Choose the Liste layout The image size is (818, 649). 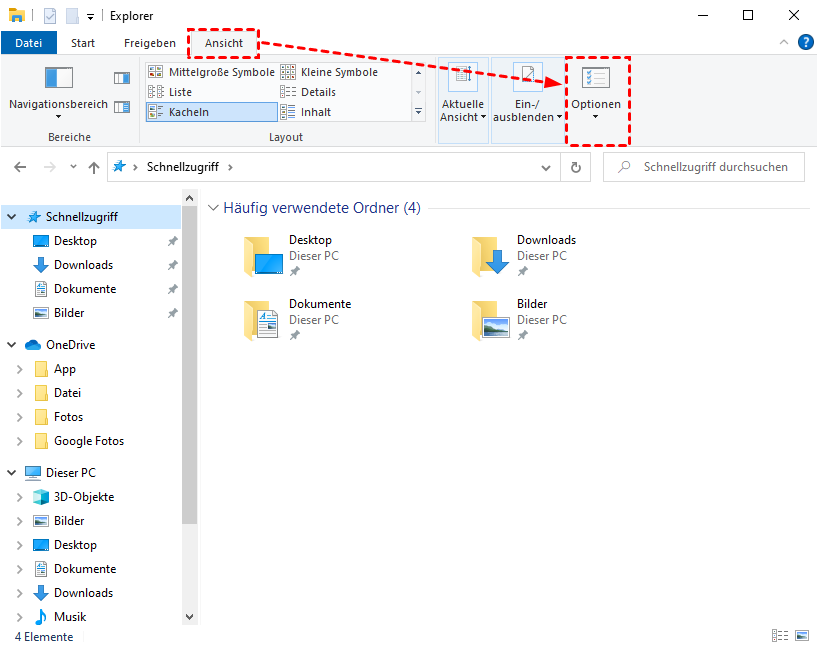coord(170,92)
